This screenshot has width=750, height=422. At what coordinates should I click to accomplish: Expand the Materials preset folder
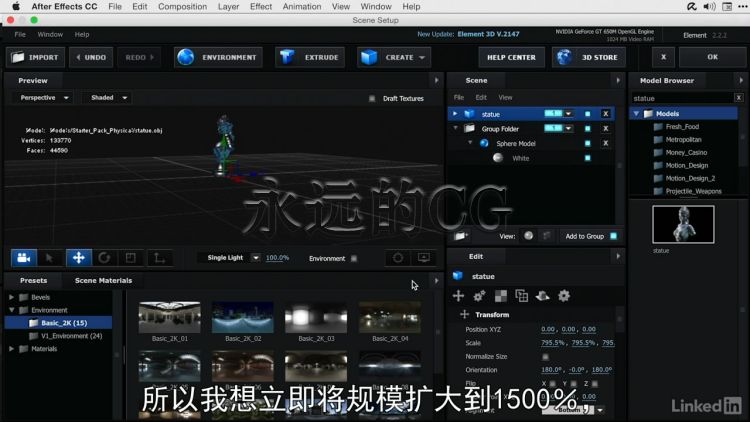pyautogui.click(x=11, y=349)
